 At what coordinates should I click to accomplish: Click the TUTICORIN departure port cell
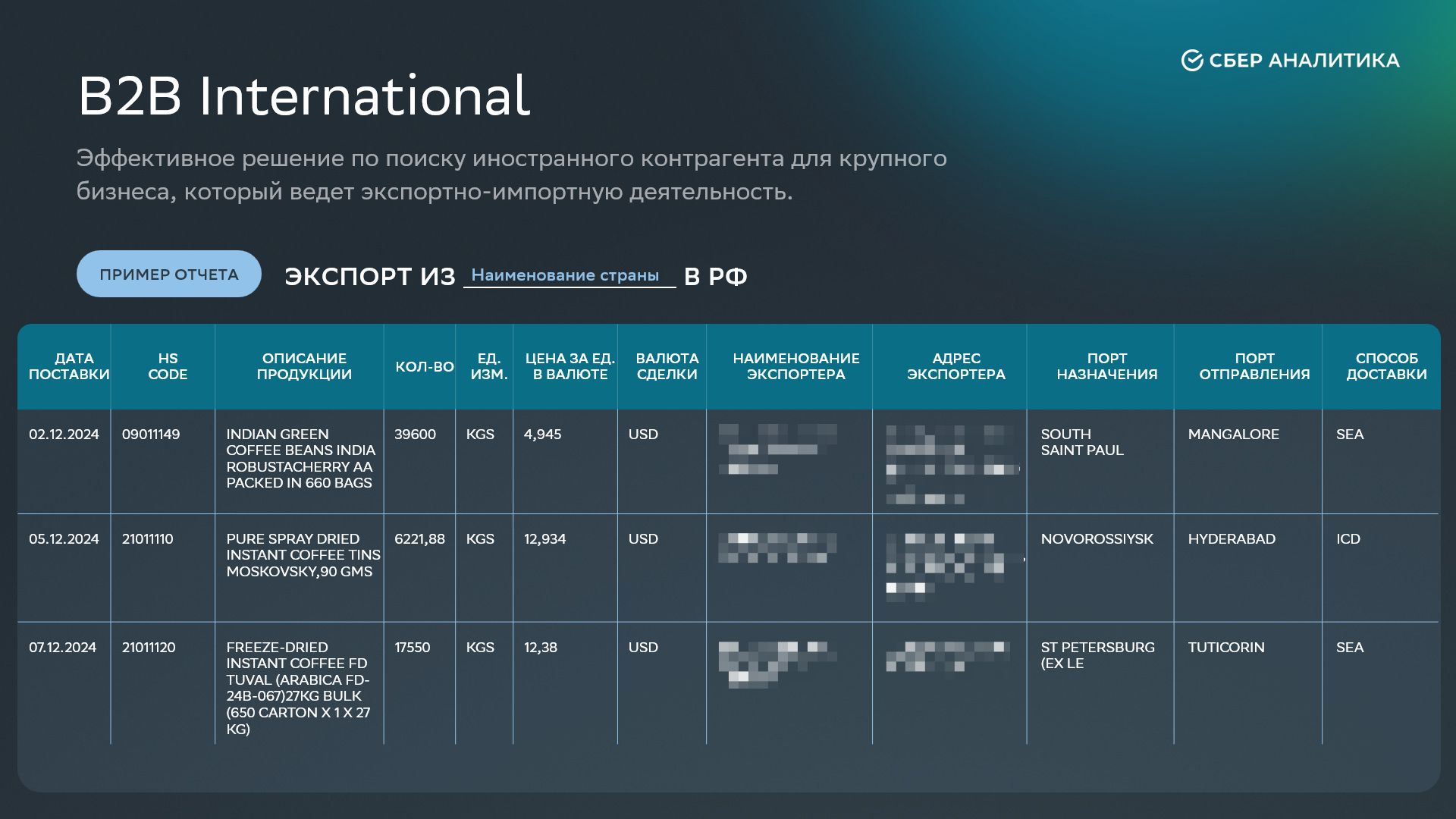1225,648
